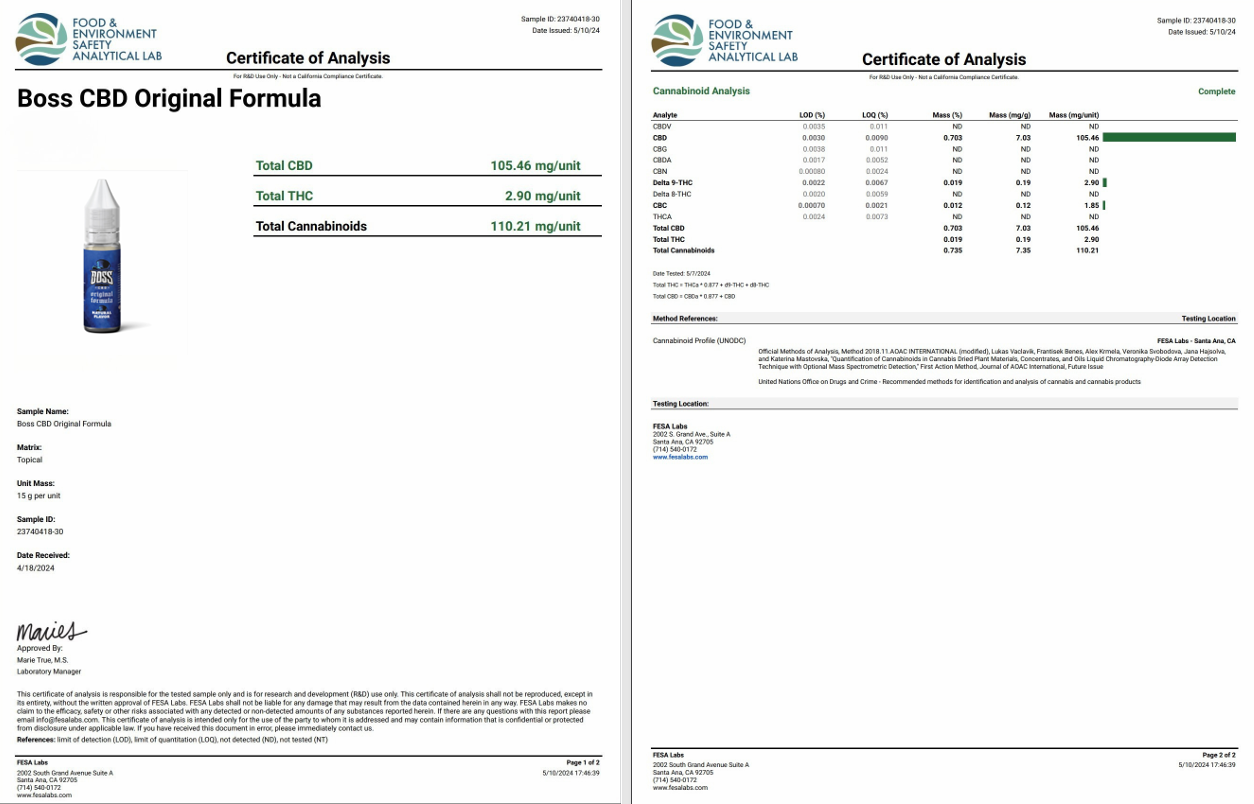Click the lab logo on page two
Viewport: 1254px width, 804px height.
(x=724, y=39)
